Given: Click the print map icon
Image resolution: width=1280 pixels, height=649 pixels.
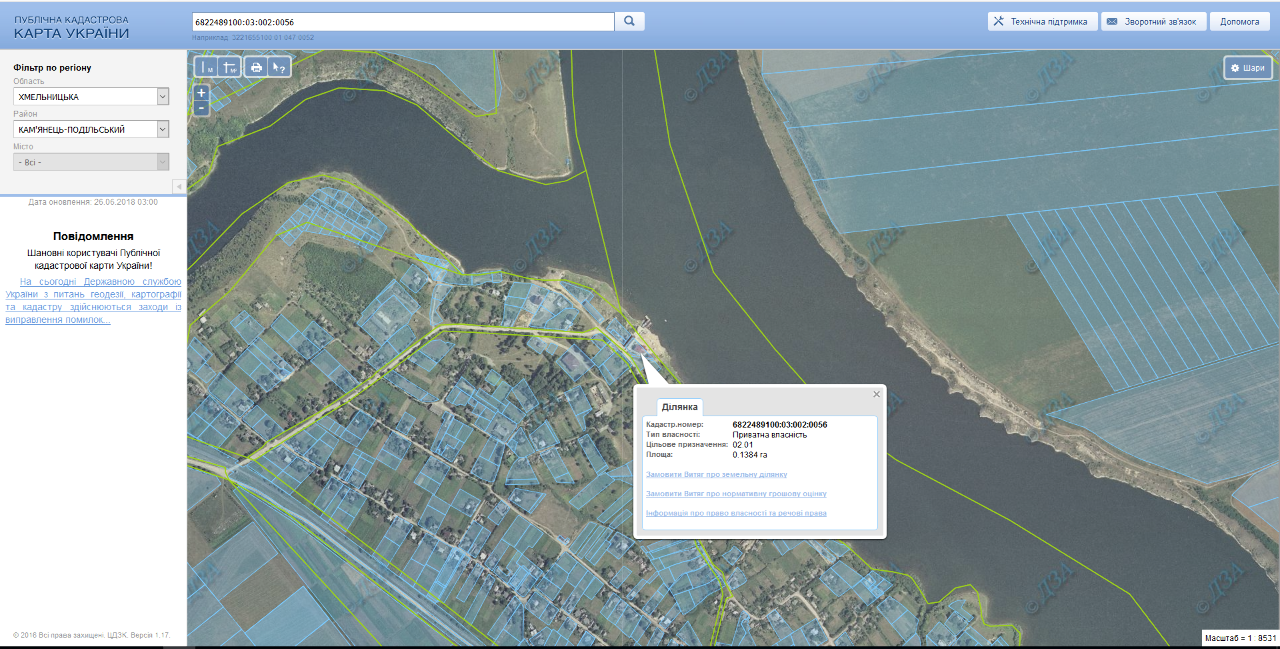Looking at the screenshot, I should [x=256, y=67].
